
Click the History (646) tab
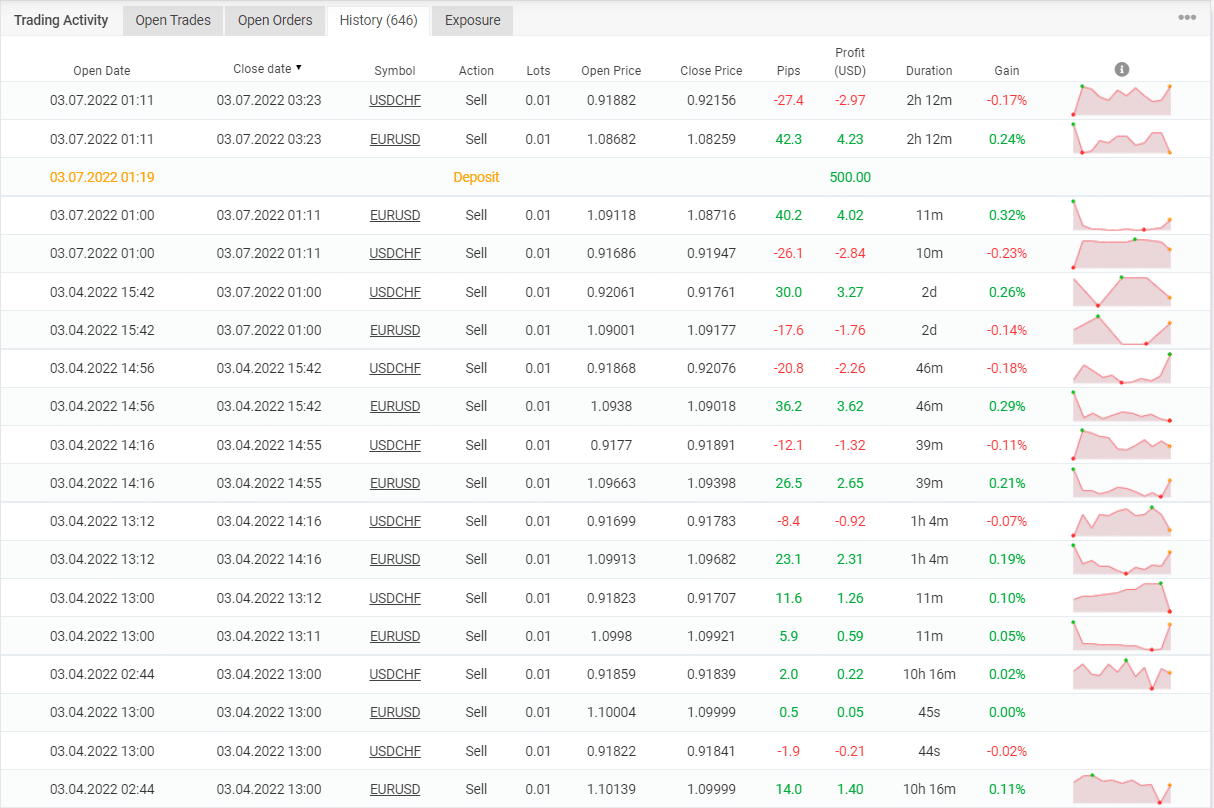(x=378, y=19)
